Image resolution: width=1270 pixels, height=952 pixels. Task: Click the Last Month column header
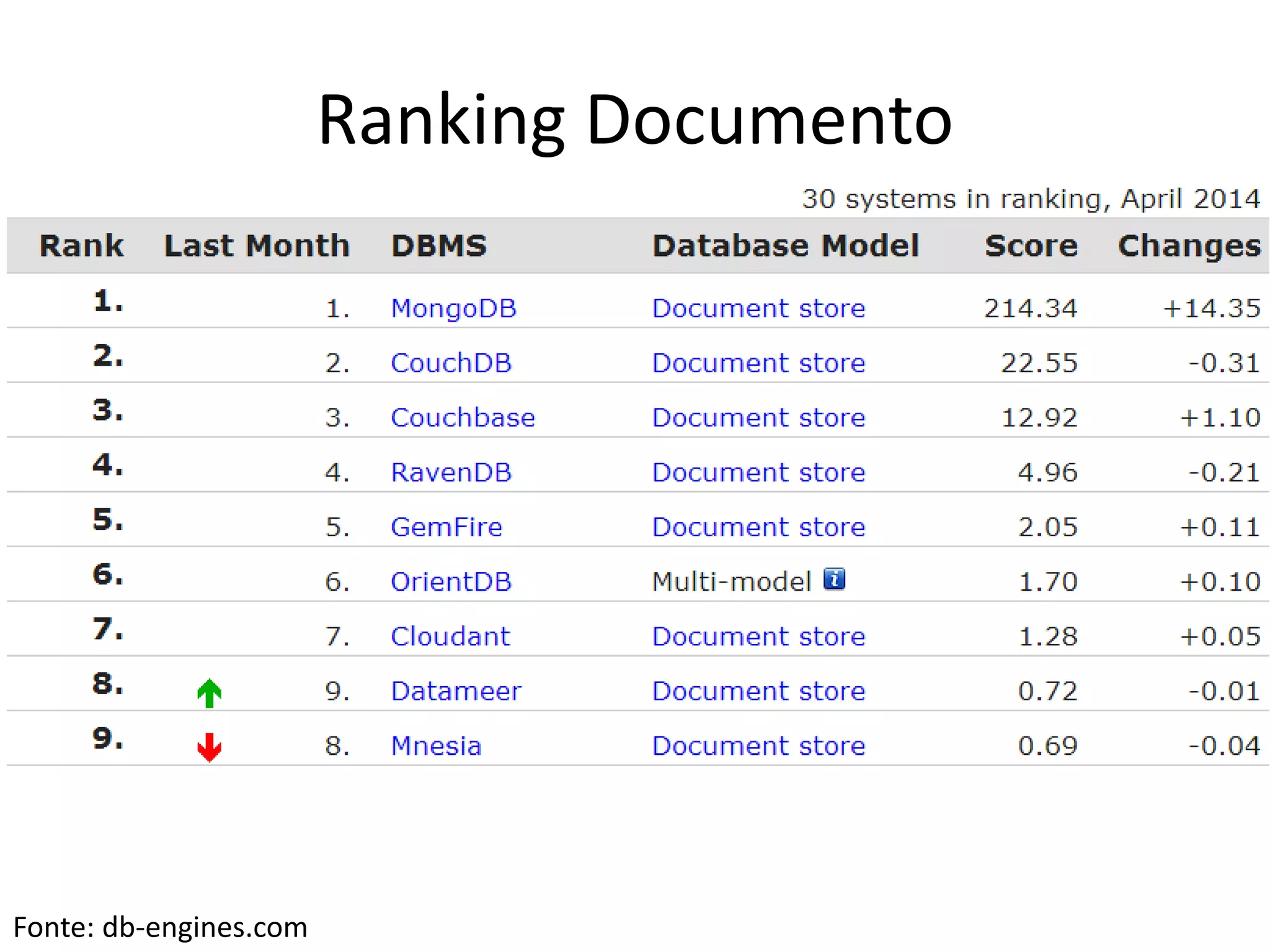(x=257, y=245)
